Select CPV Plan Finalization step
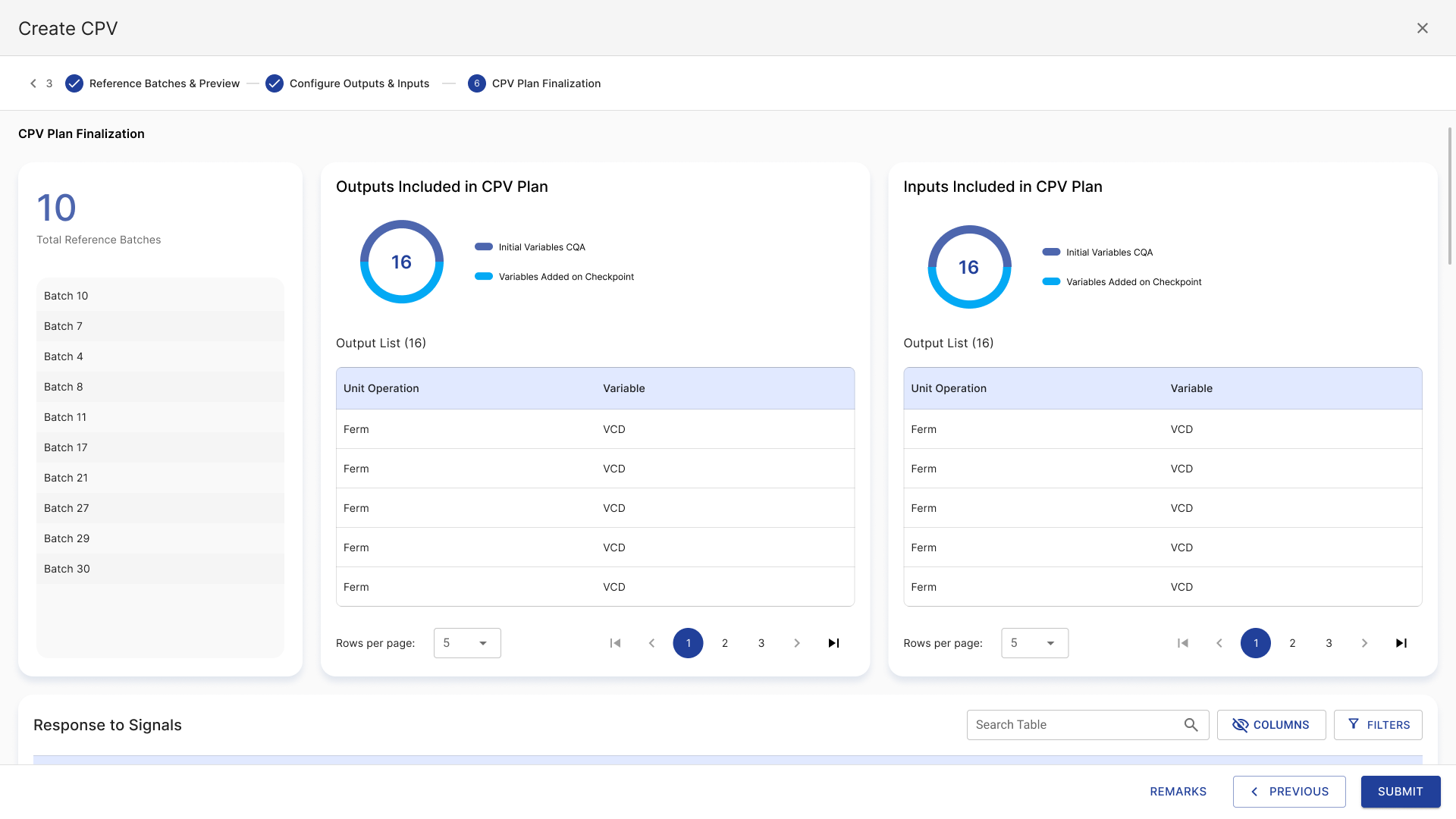1456x819 pixels. tap(535, 83)
